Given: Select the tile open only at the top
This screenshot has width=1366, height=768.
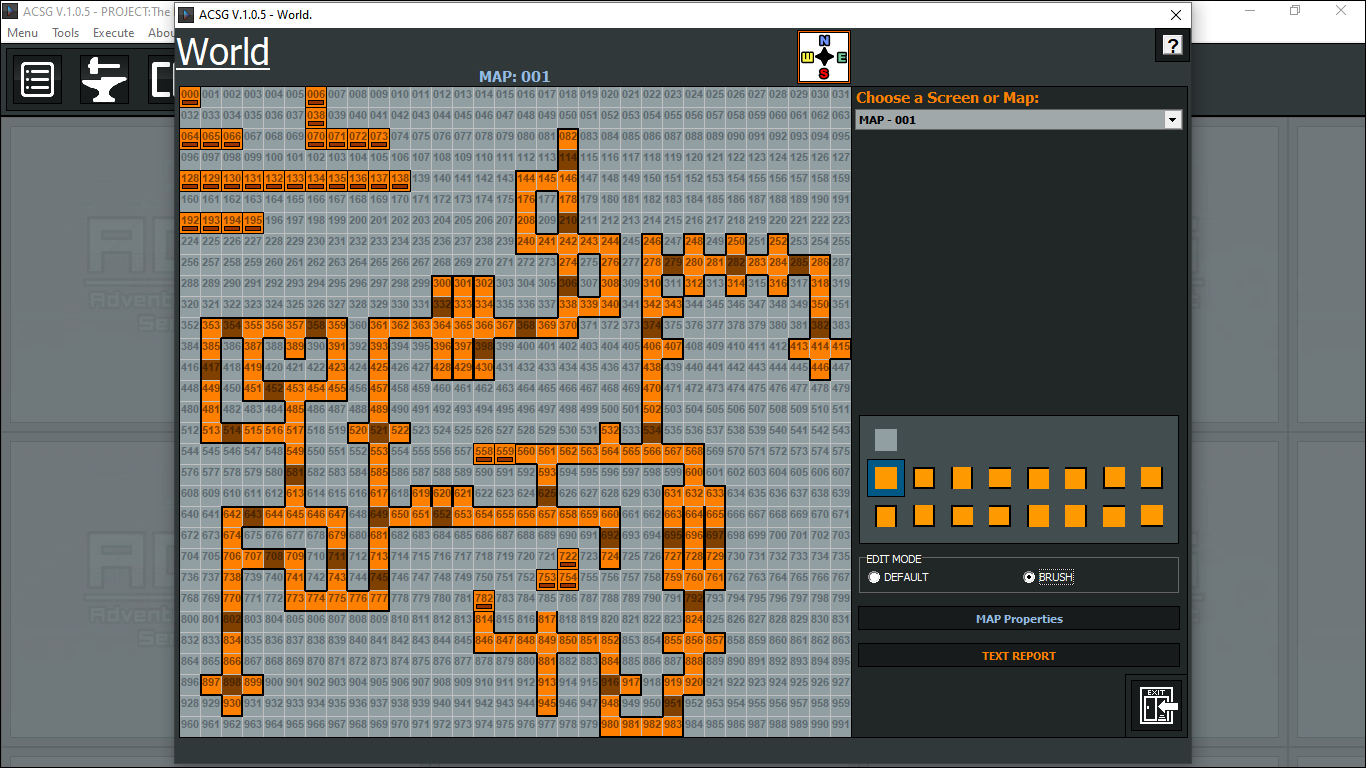Looking at the screenshot, I should tap(924, 516).
